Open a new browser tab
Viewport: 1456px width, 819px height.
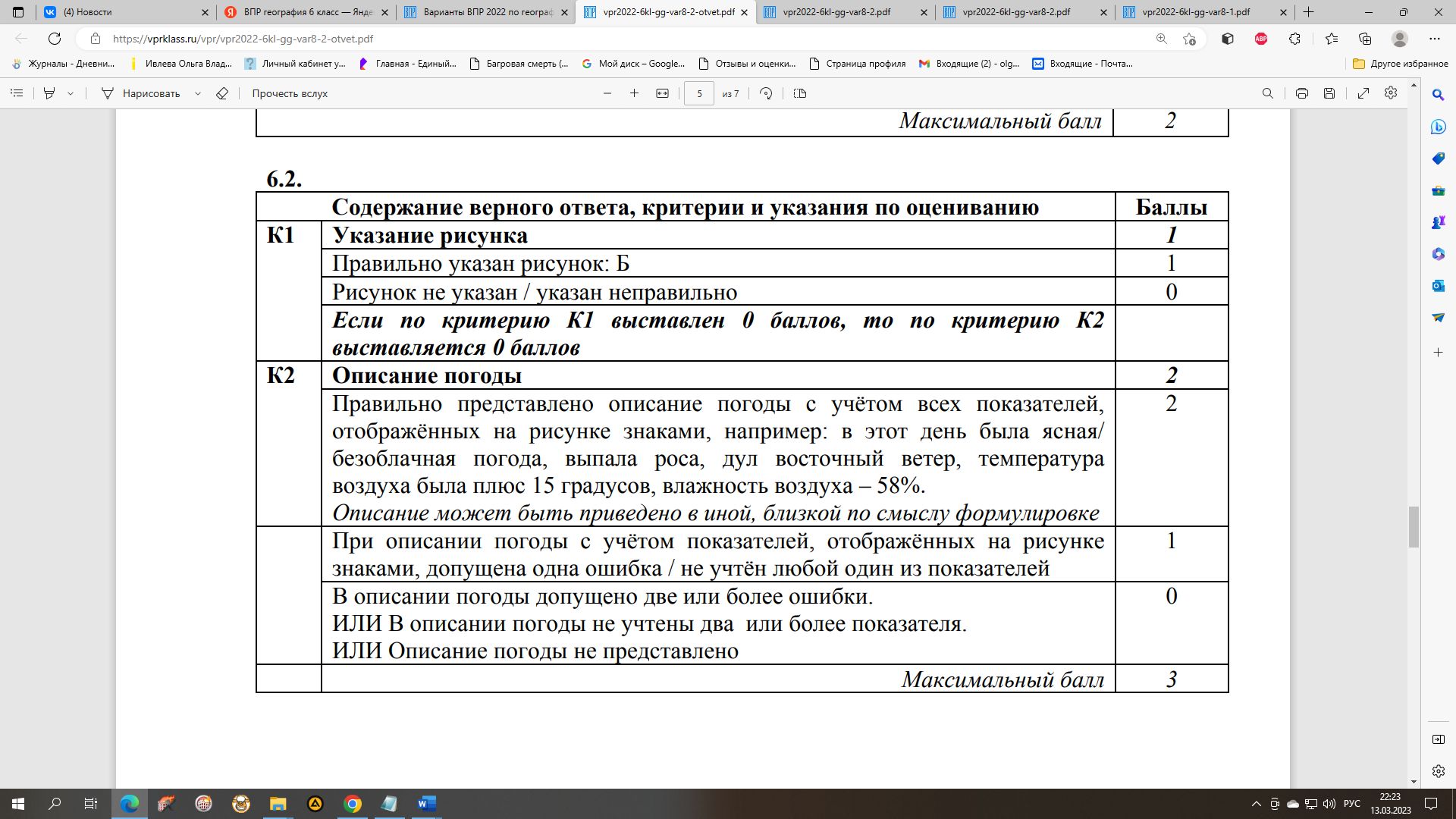[x=1309, y=12]
